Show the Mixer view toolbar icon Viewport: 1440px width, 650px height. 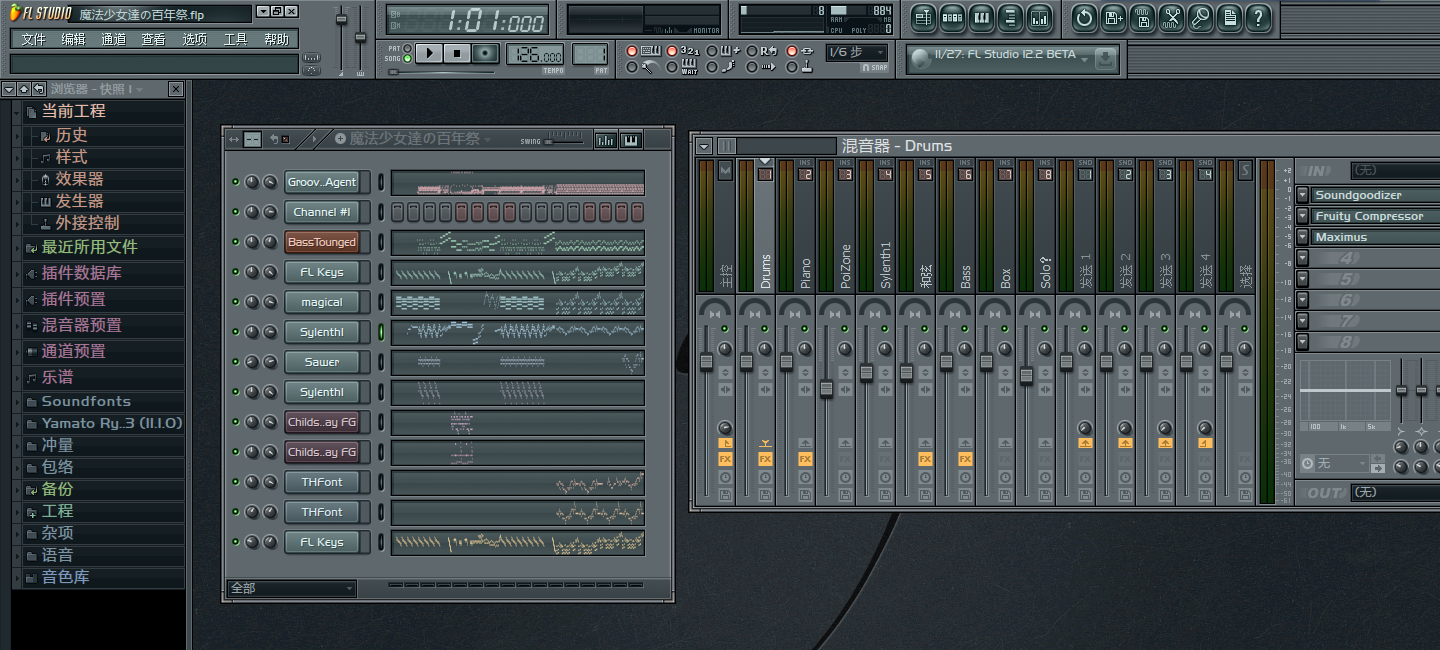1039,18
